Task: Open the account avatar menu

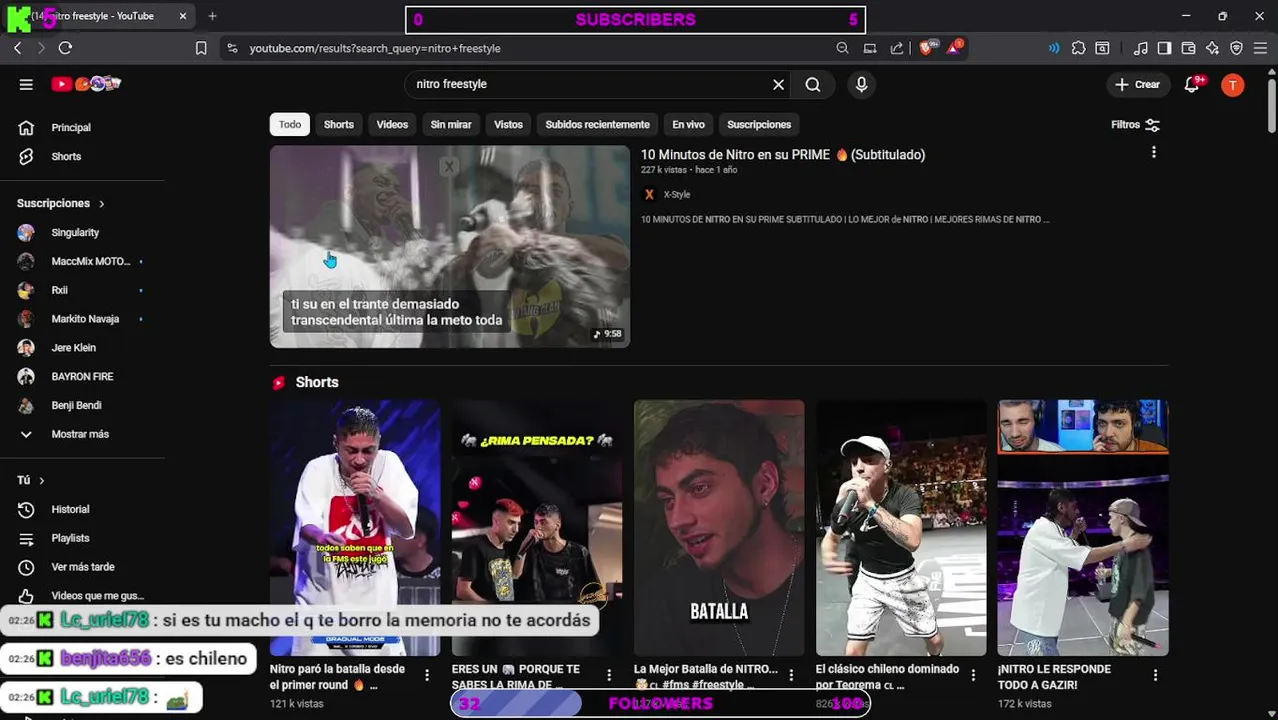Action: [1233, 85]
